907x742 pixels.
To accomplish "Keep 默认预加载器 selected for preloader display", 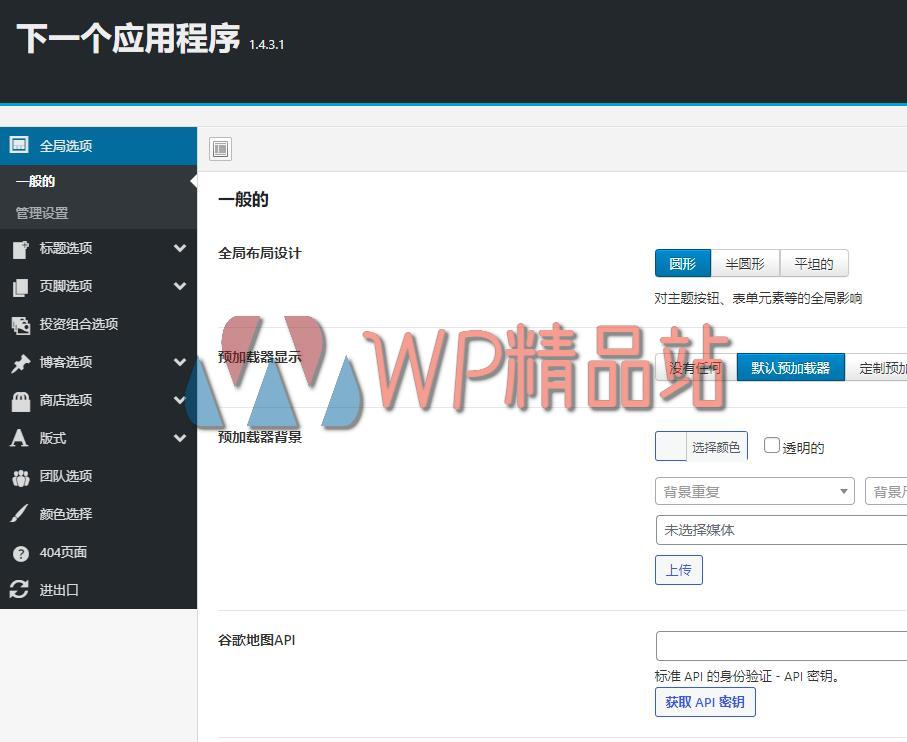I will 790,367.
